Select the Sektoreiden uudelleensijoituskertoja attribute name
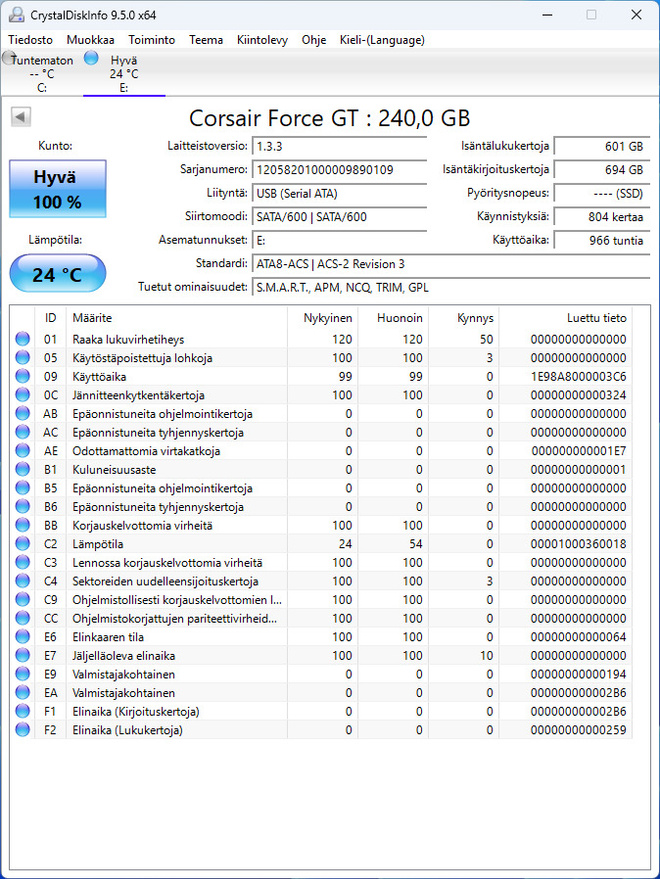 pyautogui.click(x=165, y=581)
